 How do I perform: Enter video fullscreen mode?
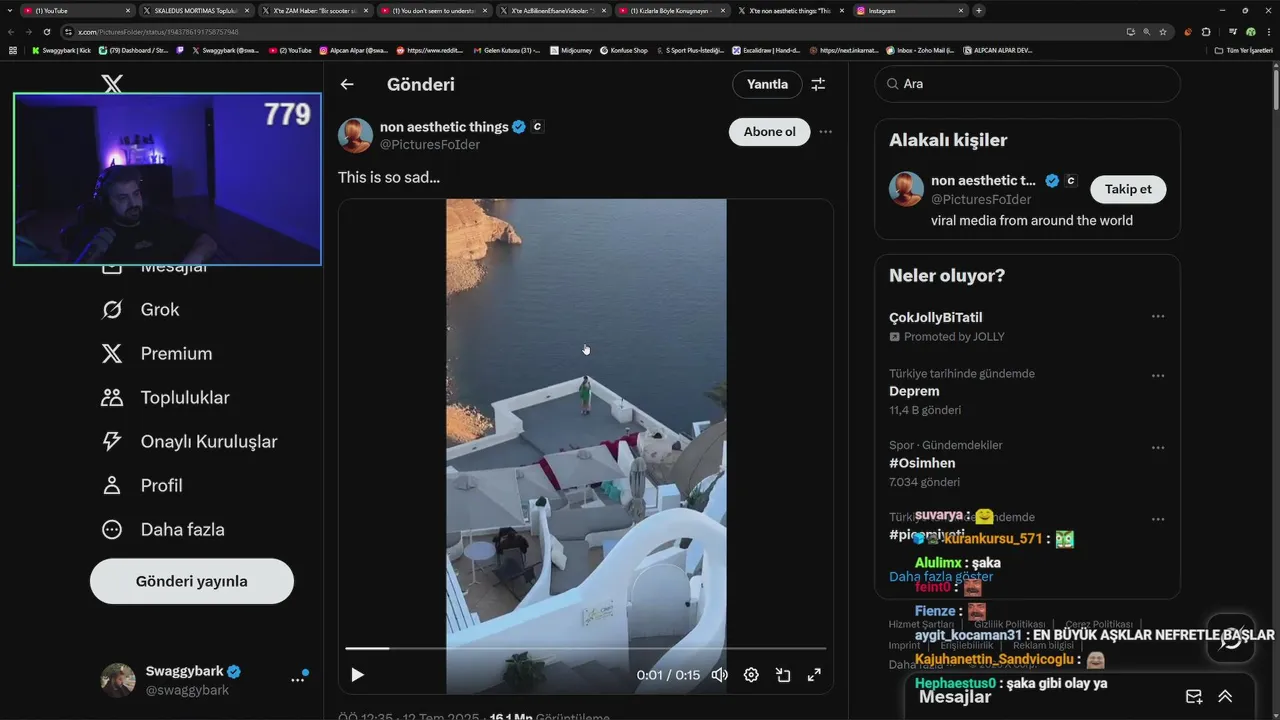pyautogui.click(x=814, y=675)
